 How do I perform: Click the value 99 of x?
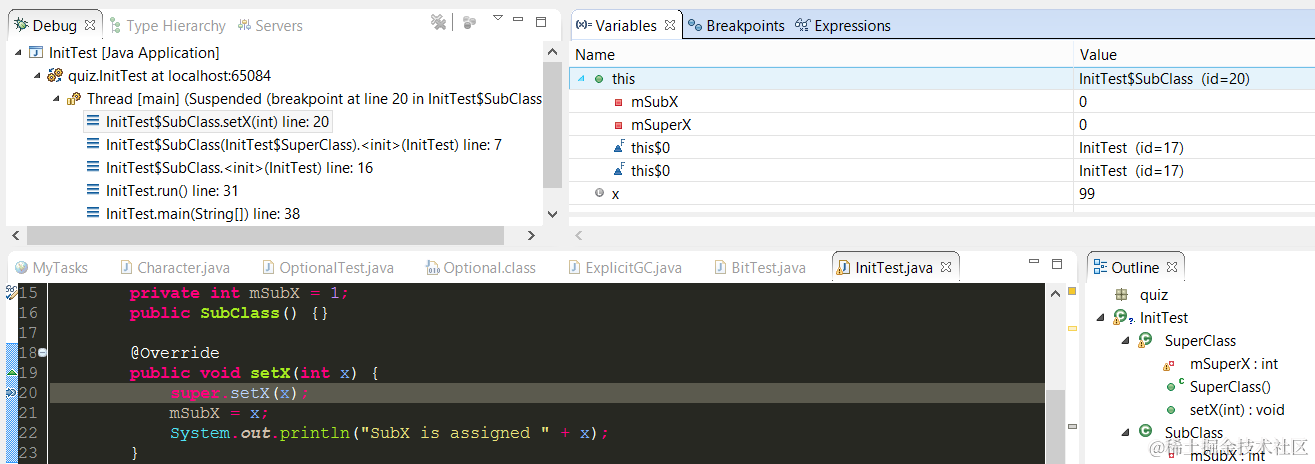pyautogui.click(x=1087, y=194)
